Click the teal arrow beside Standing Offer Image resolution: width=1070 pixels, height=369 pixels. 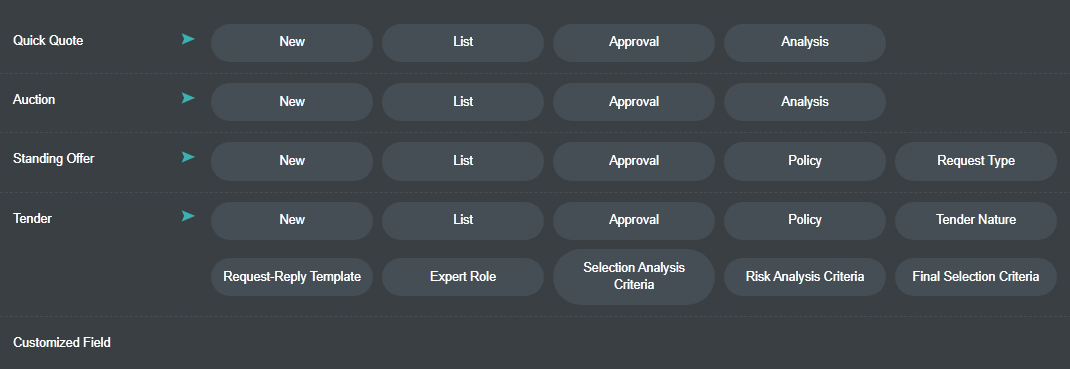pos(188,158)
